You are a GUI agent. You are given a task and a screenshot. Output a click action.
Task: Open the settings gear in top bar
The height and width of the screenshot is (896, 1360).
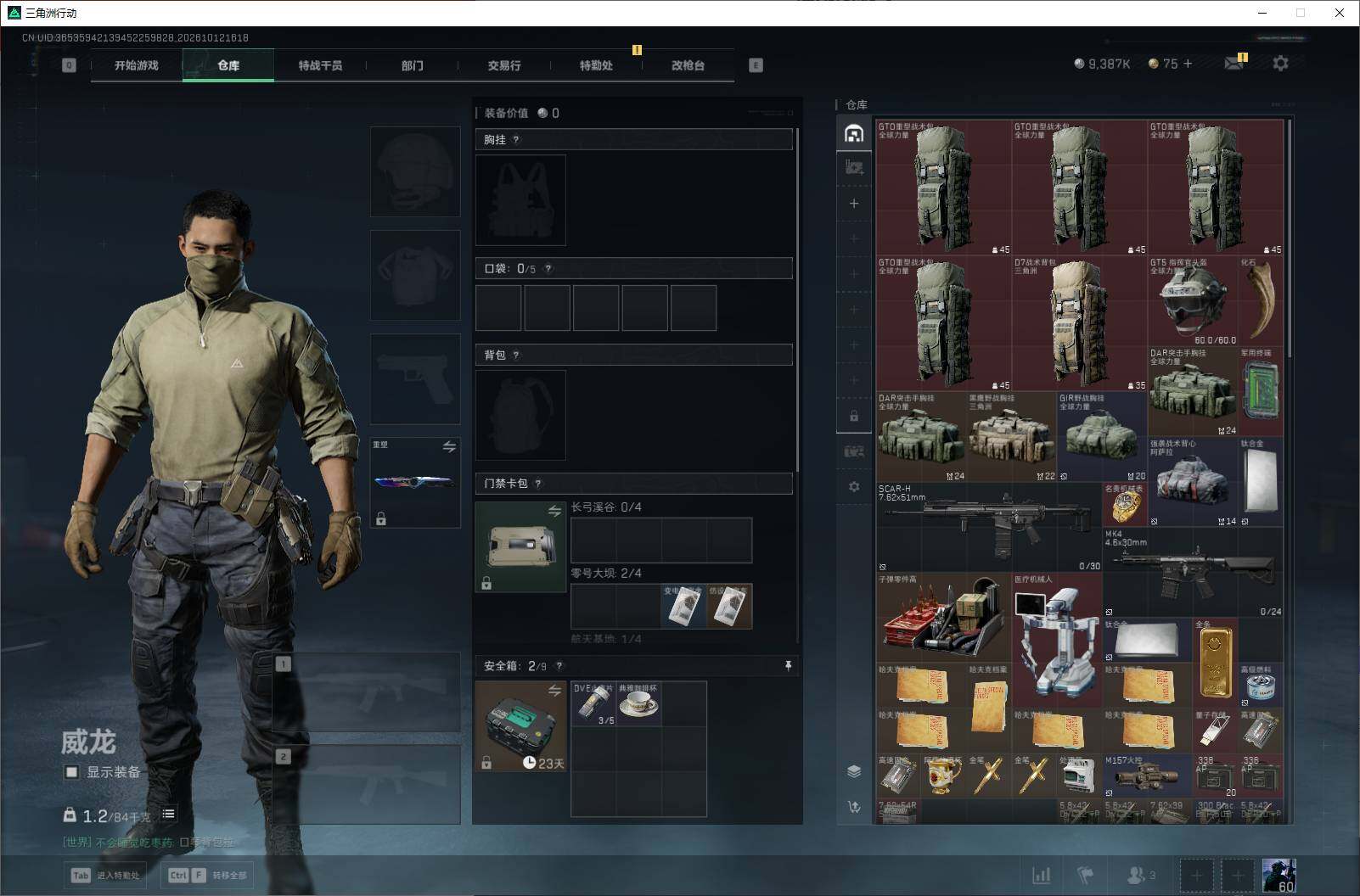click(x=1280, y=64)
